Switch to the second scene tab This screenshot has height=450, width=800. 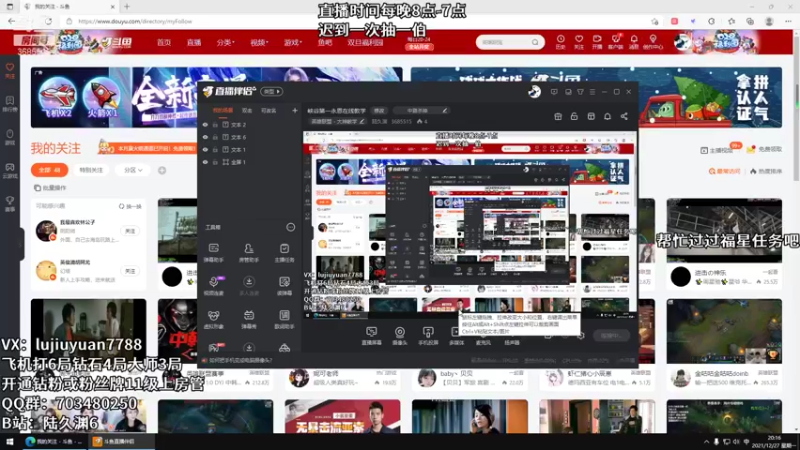(x=247, y=110)
